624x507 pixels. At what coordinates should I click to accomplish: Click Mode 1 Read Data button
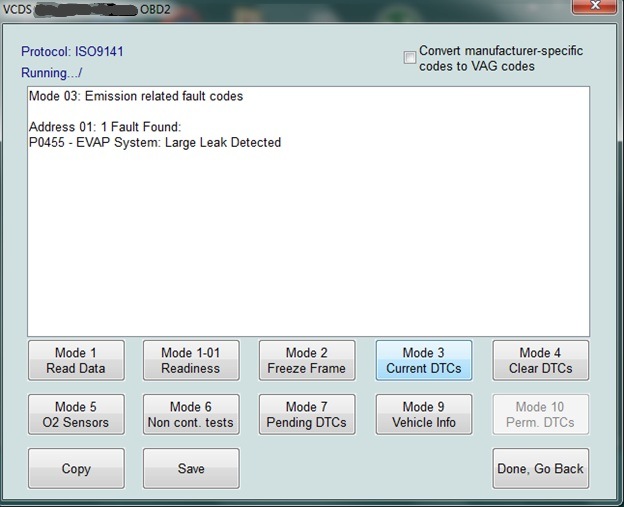click(76, 360)
